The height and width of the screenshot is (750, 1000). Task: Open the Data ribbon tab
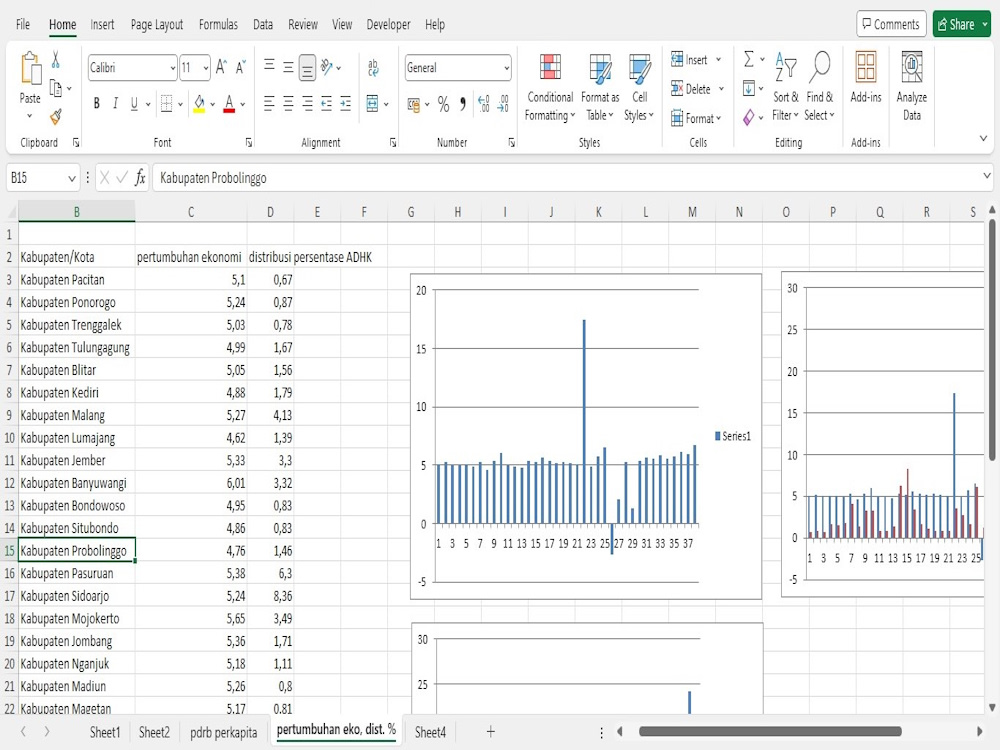[x=263, y=24]
